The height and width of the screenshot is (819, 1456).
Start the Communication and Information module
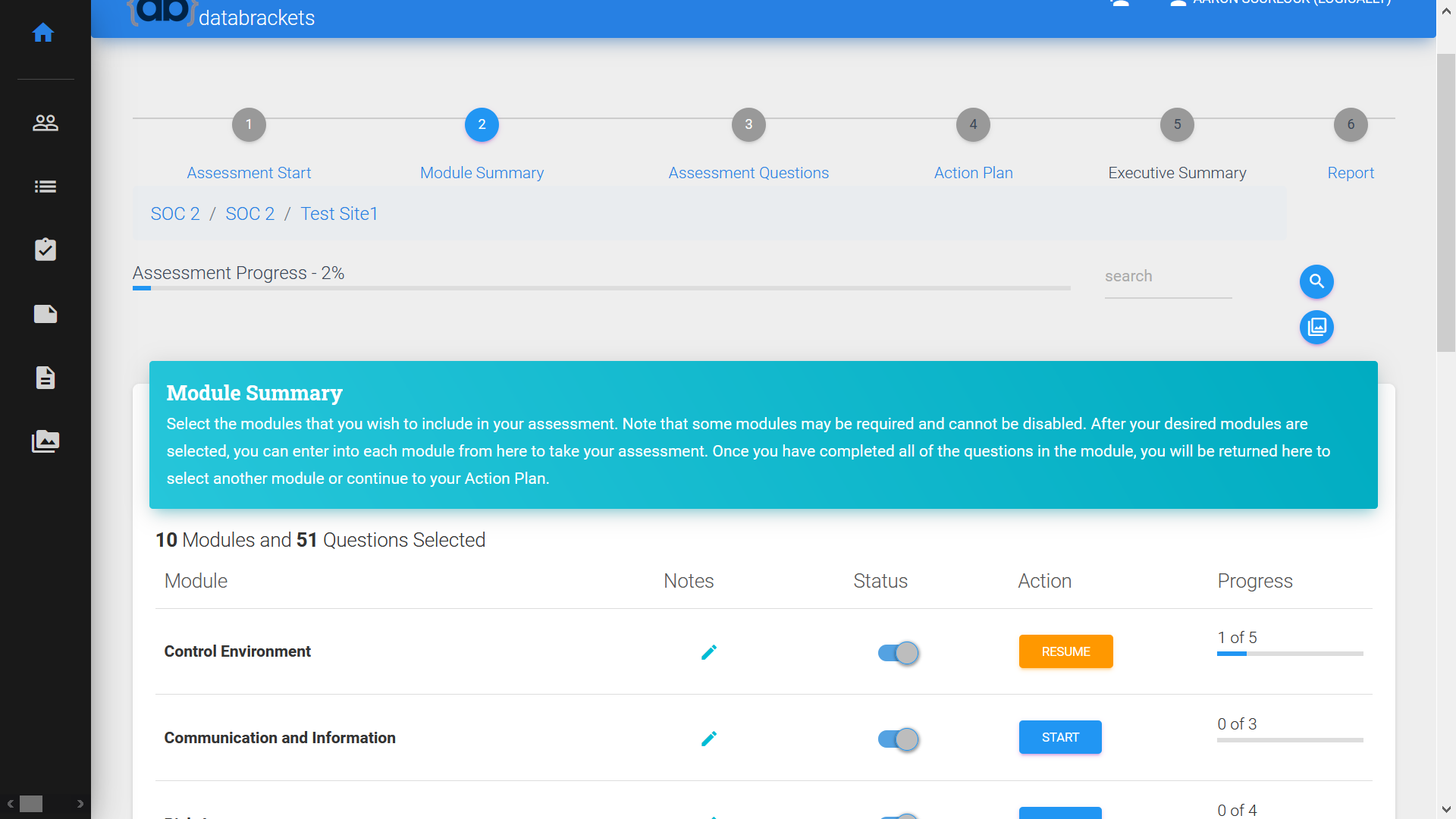pos(1060,737)
